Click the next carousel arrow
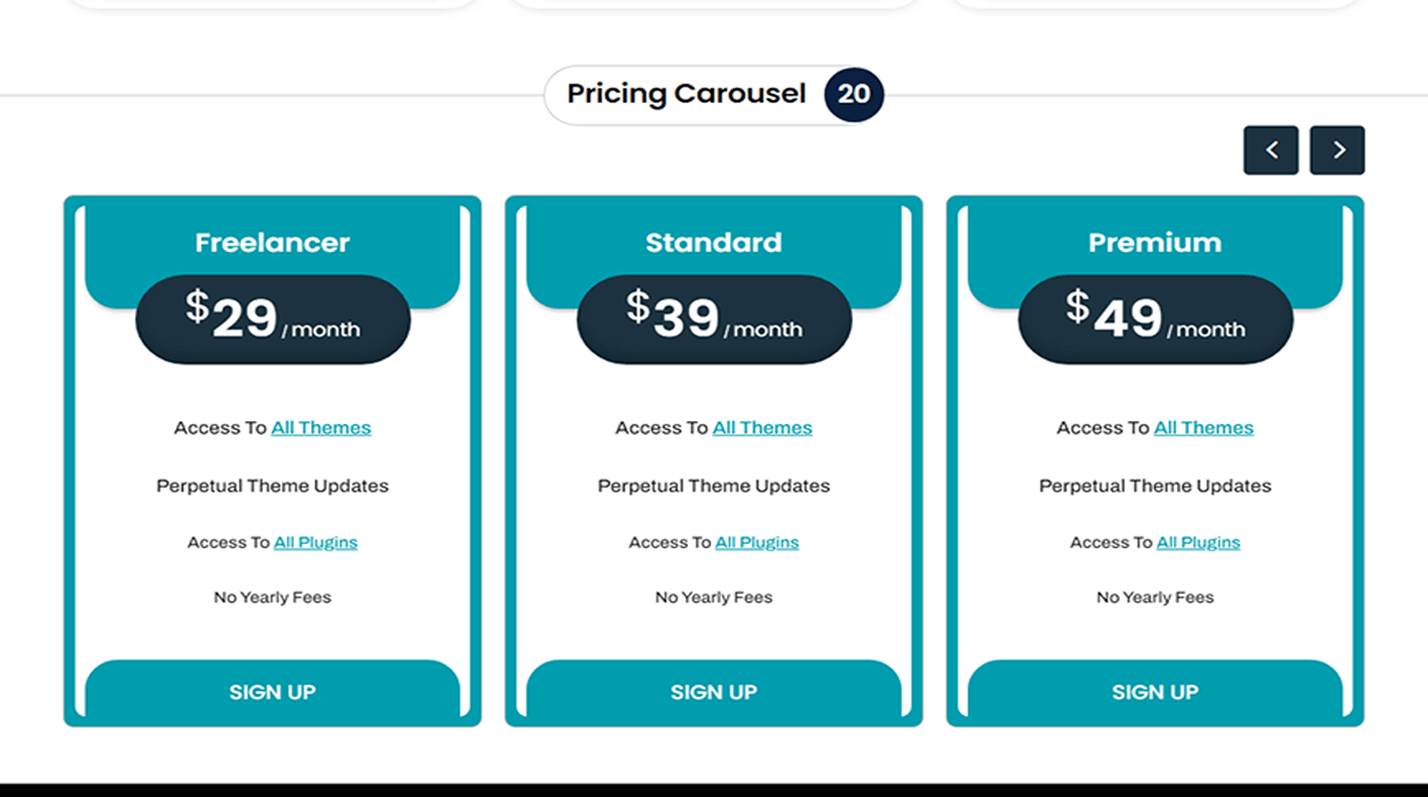1428x797 pixels. 1337,150
